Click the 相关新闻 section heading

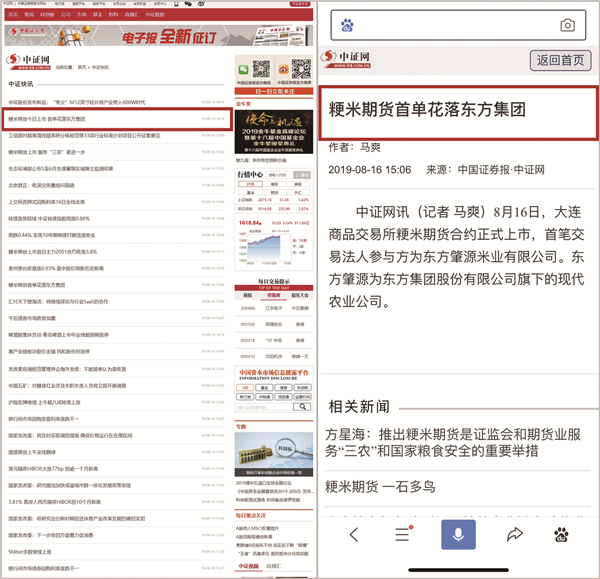[x=359, y=406]
